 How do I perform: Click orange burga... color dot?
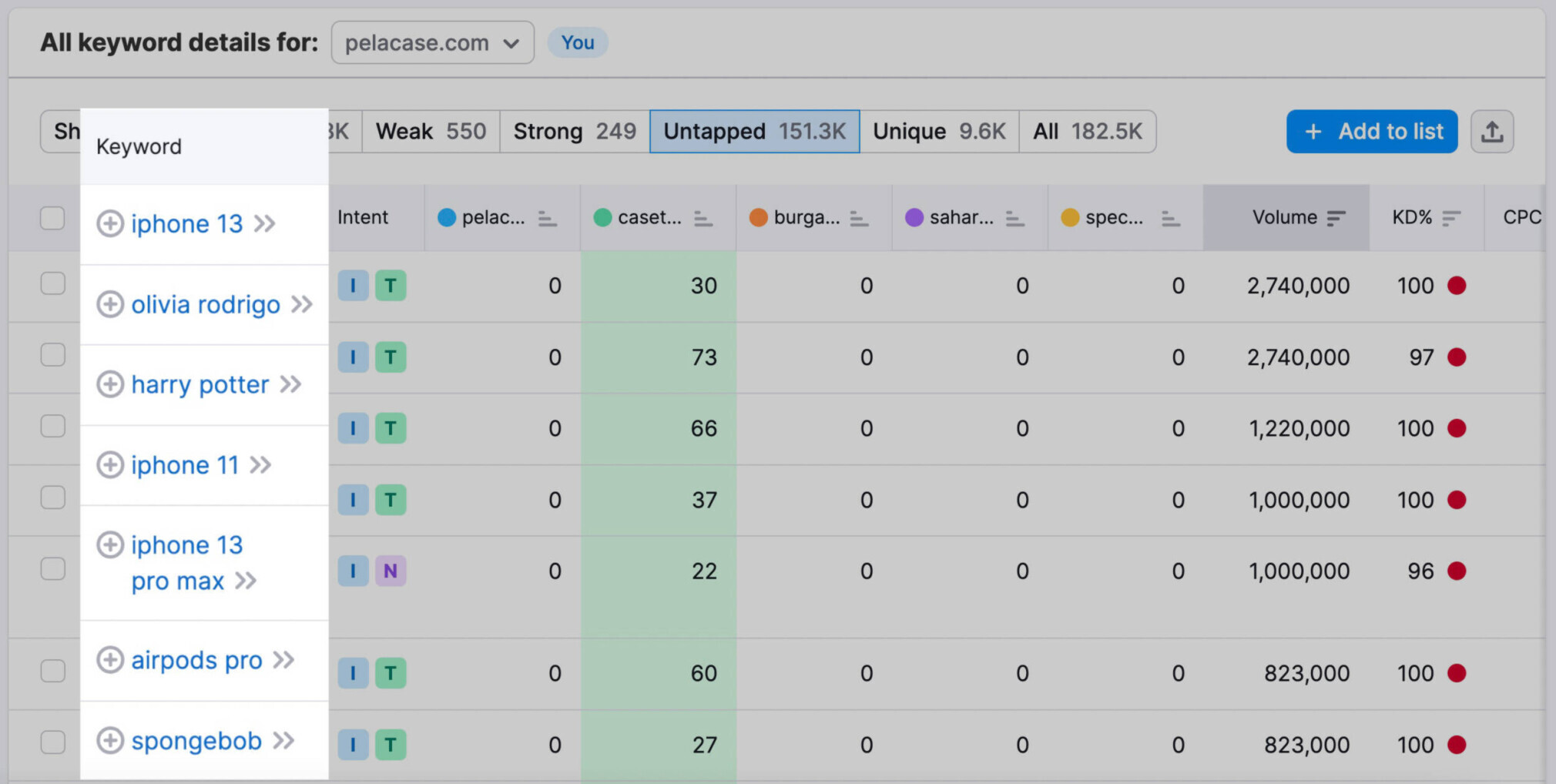(758, 218)
